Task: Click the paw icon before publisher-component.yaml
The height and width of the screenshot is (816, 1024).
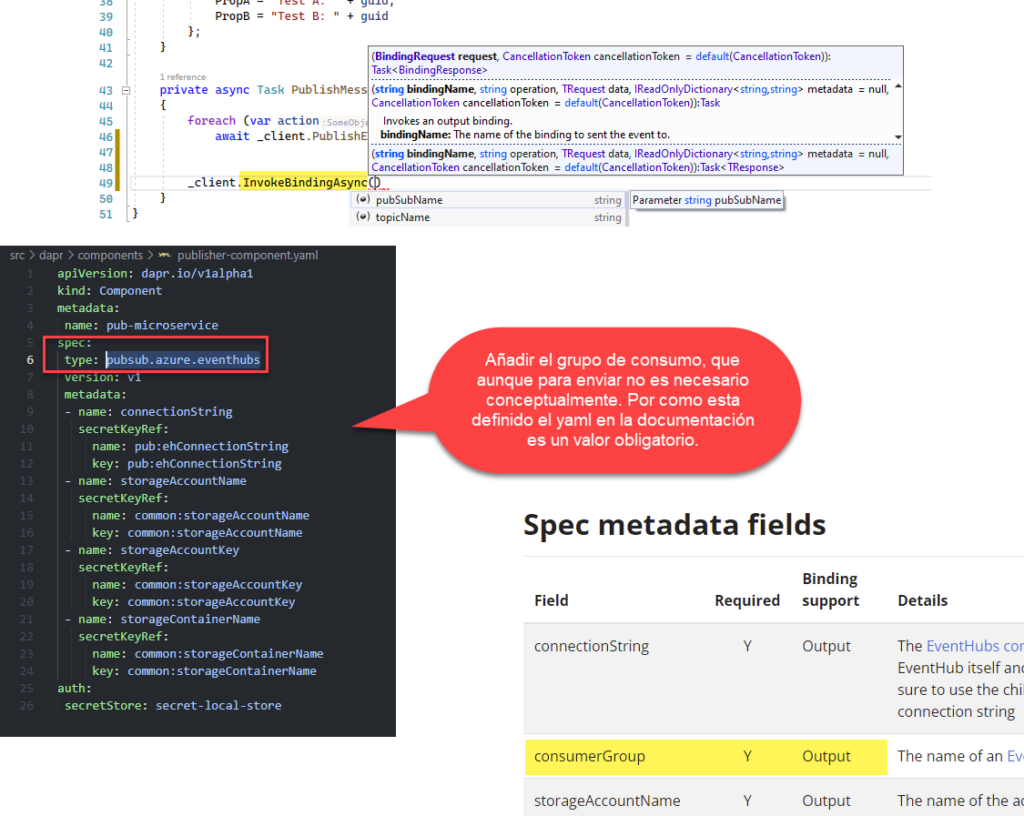Action: click(x=164, y=255)
